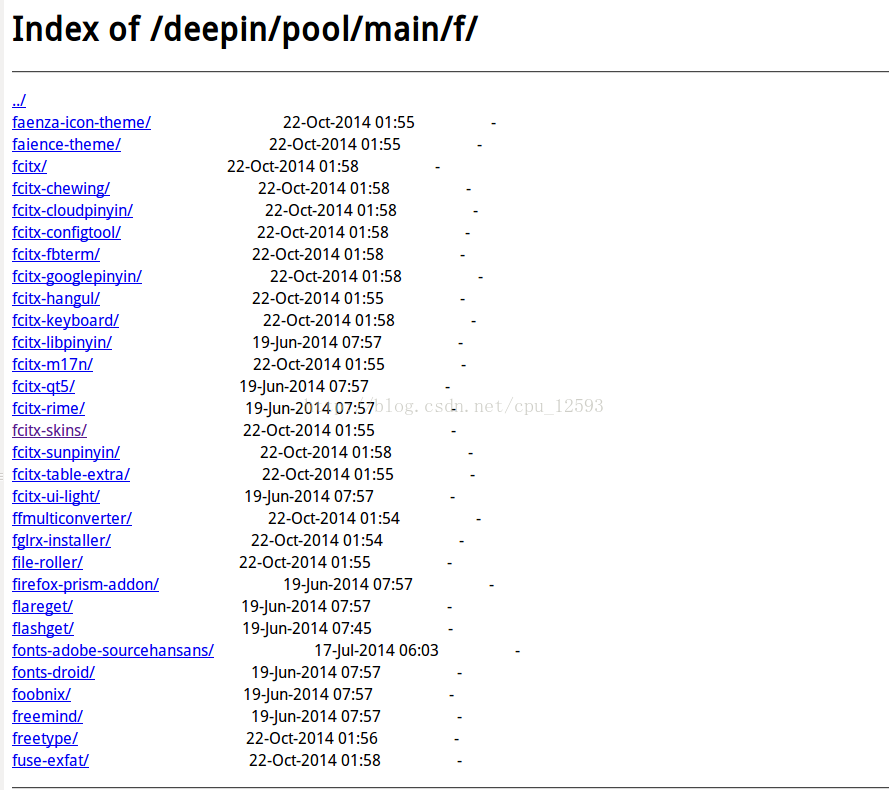This screenshot has height=790, width=889.
Task: Select the date beside fuse-exfat
Action: click(315, 761)
